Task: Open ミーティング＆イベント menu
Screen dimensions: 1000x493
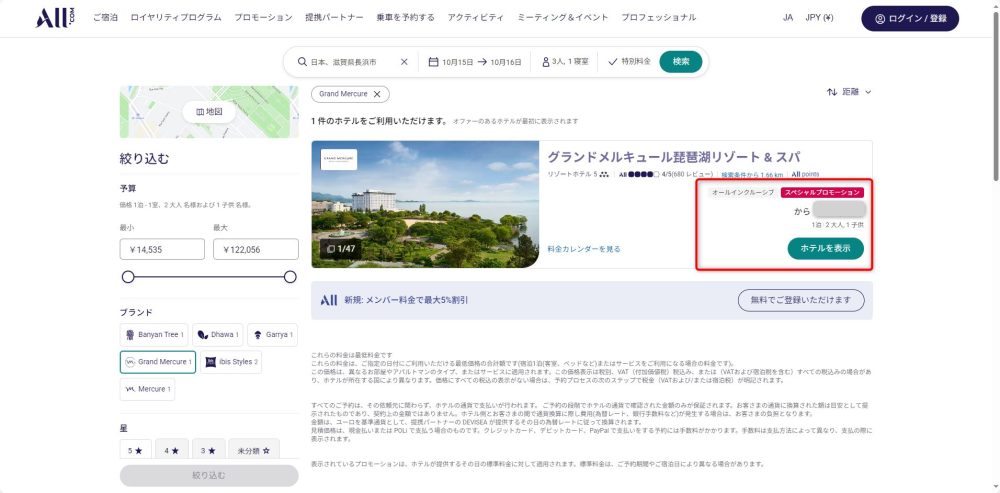Action: (x=562, y=18)
